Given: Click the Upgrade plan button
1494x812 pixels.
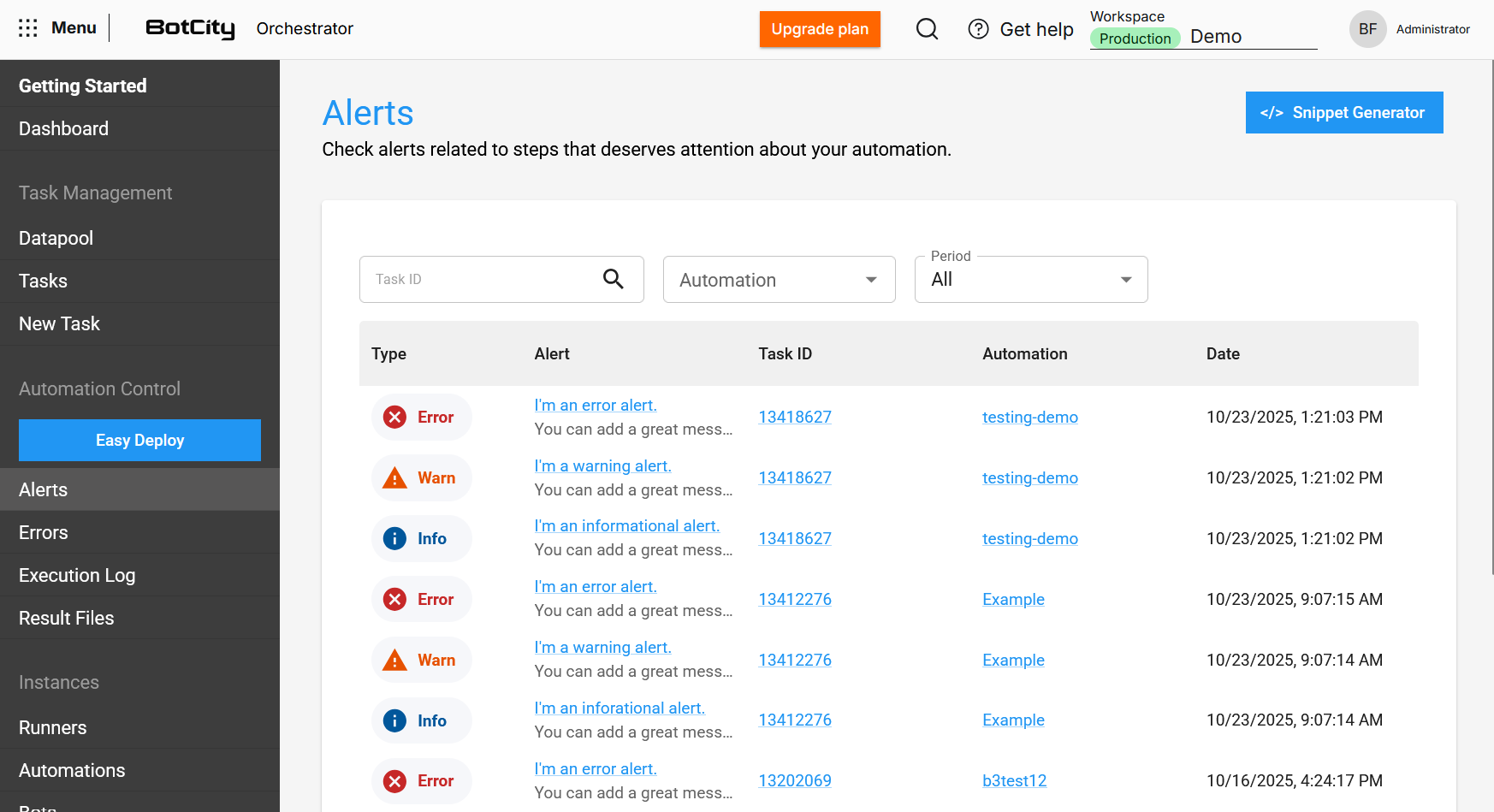Looking at the screenshot, I should [819, 28].
